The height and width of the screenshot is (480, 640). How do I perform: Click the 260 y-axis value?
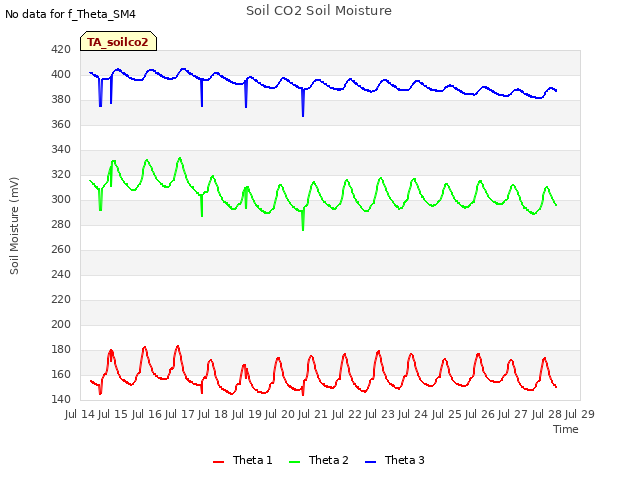tap(61, 249)
